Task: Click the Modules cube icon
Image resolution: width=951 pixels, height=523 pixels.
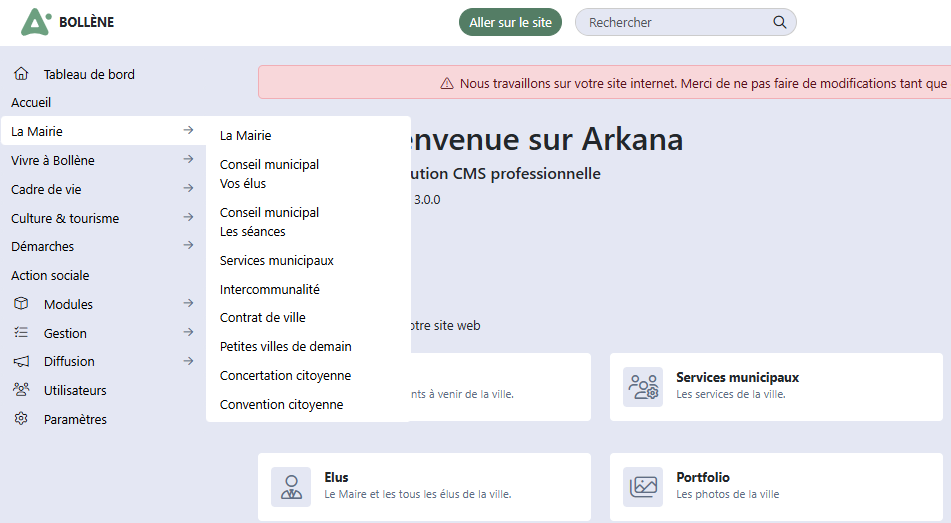Action: [21, 303]
